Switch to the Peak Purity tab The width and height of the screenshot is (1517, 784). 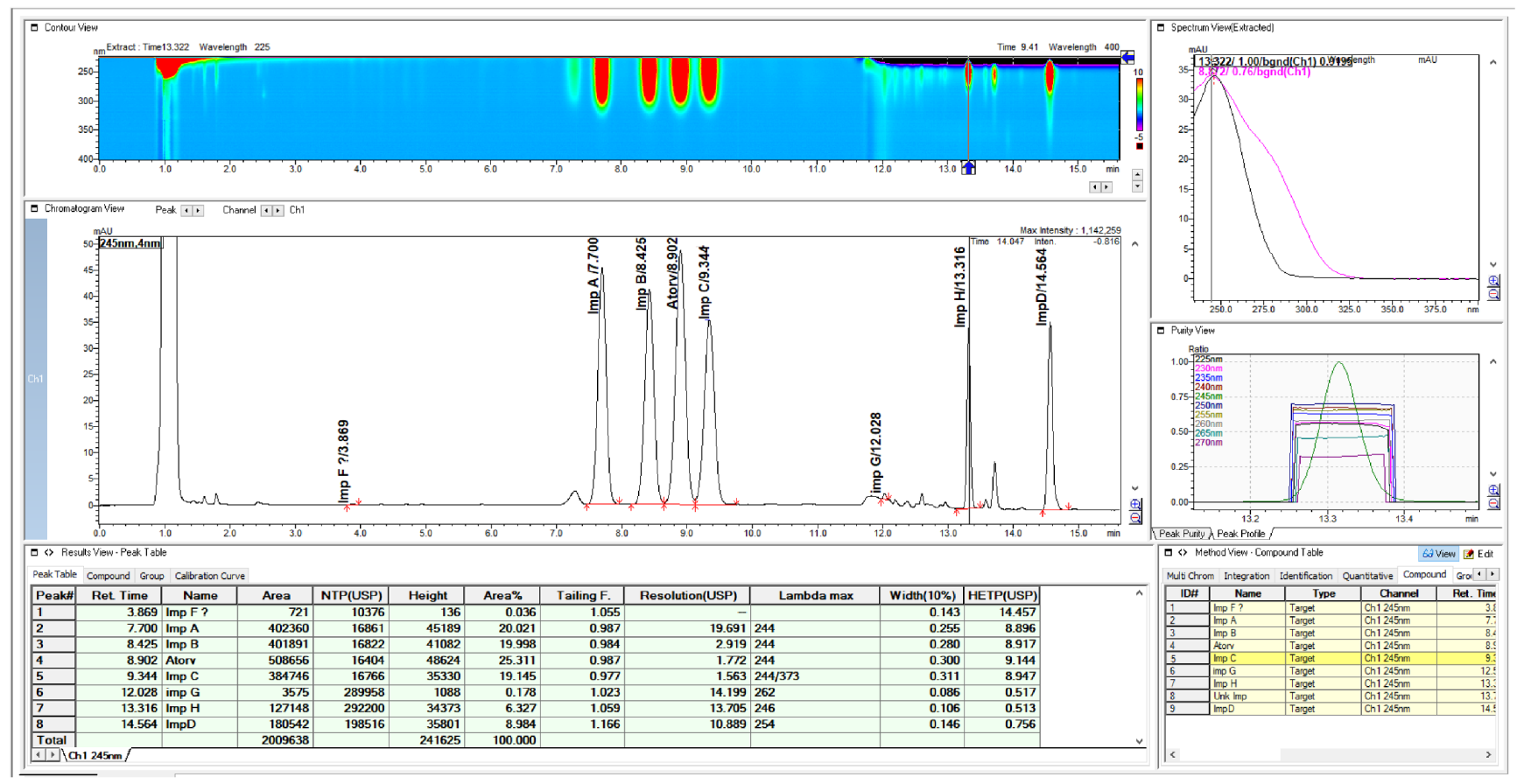(x=1182, y=534)
